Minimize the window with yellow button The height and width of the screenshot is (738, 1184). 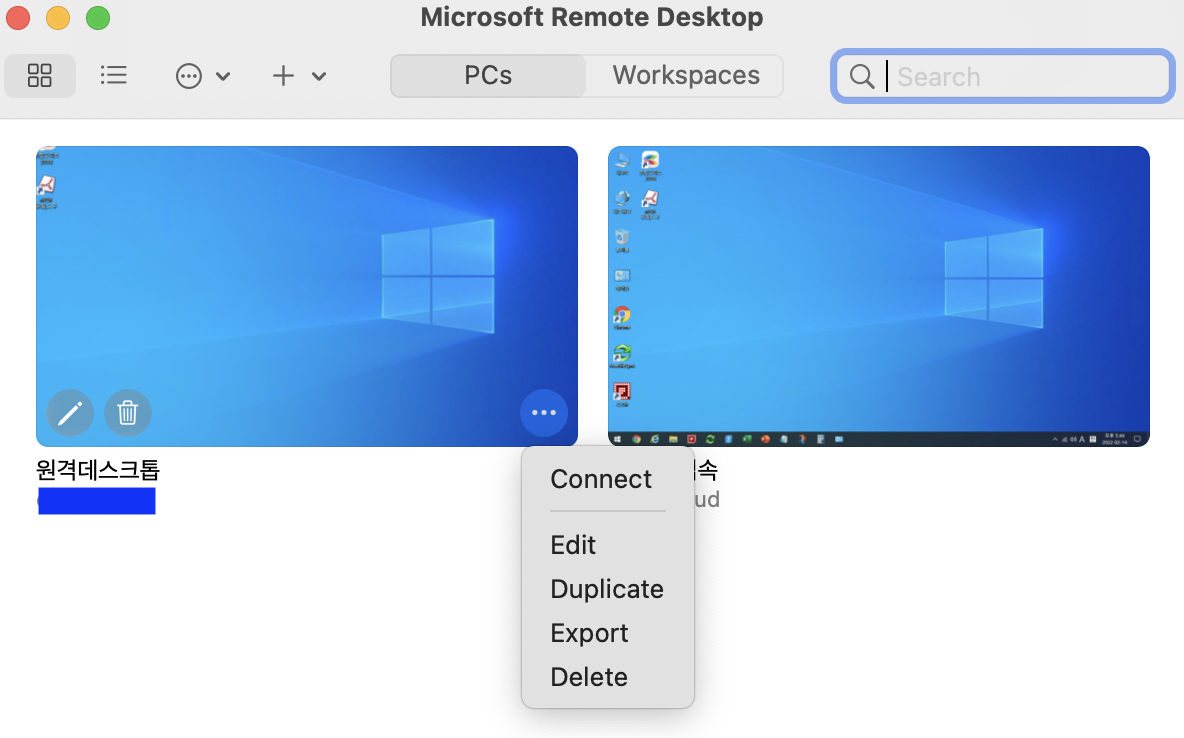(x=58, y=17)
